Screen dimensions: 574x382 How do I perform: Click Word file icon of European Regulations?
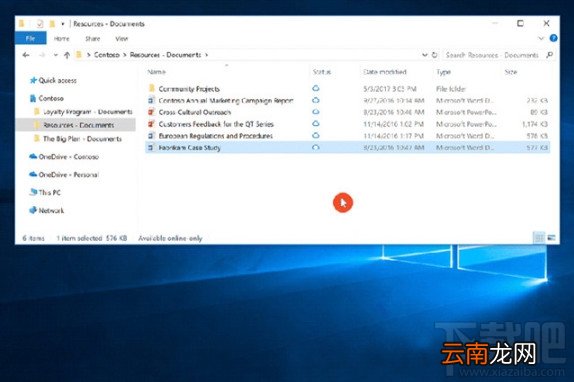point(151,136)
